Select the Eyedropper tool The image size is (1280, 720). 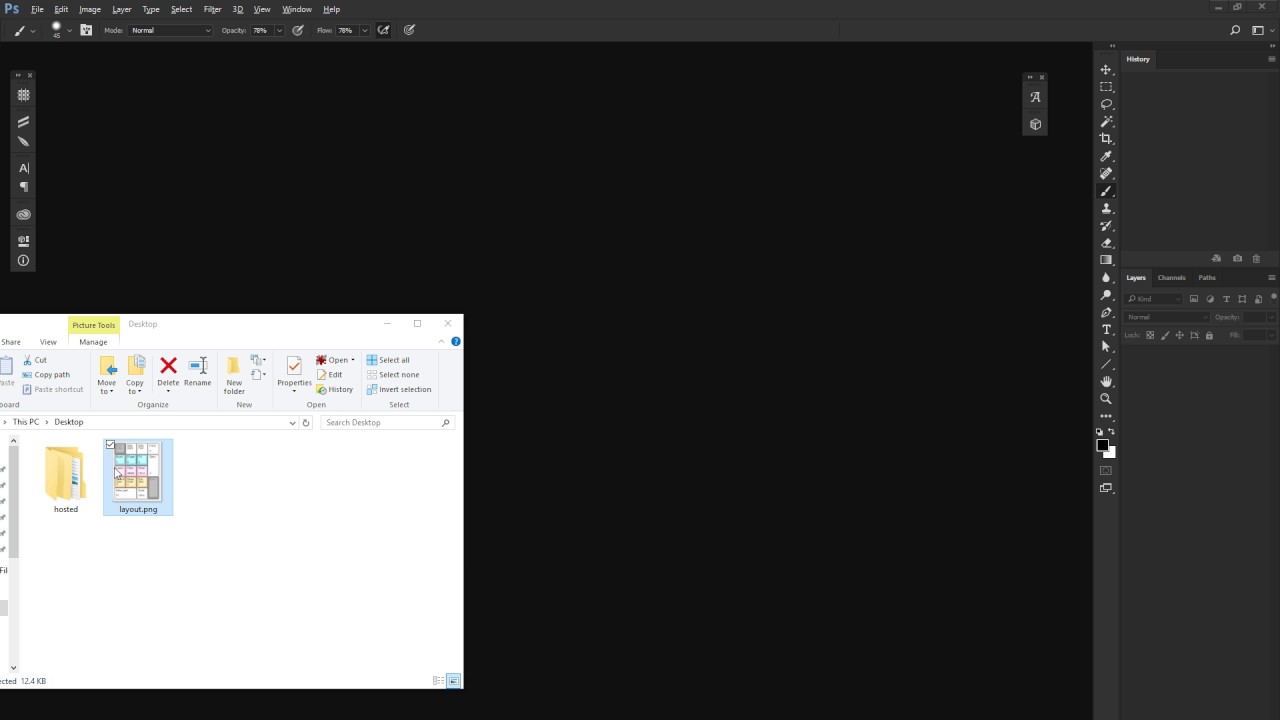(x=1106, y=156)
